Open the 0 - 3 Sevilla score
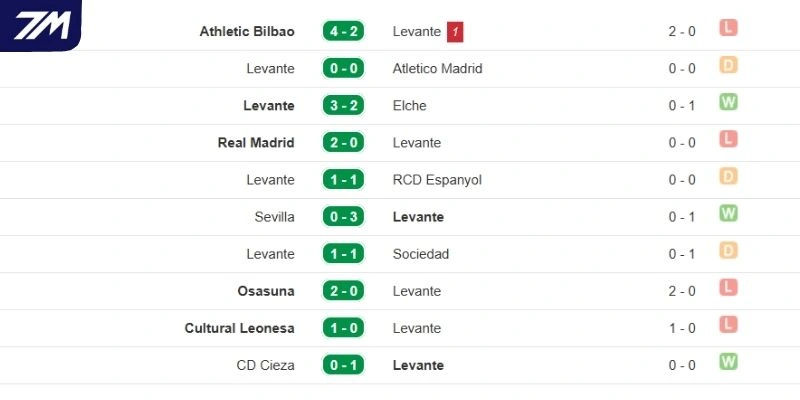The image size is (800, 400). pyautogui.click(x=344, y=217)
